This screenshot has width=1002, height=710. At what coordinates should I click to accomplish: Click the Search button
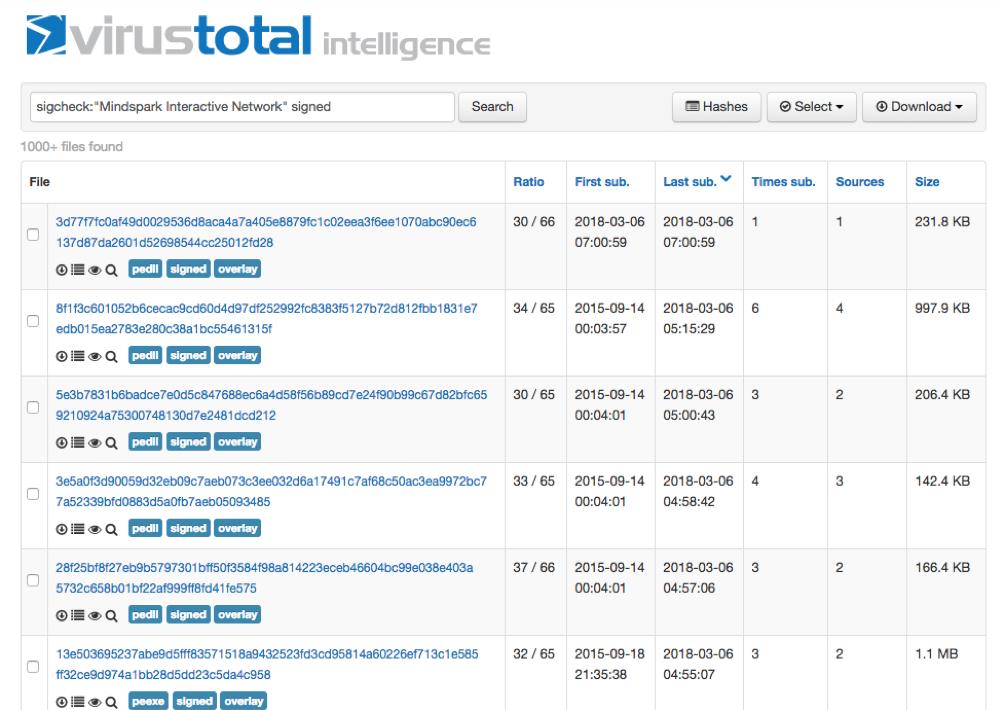point(492,107)
